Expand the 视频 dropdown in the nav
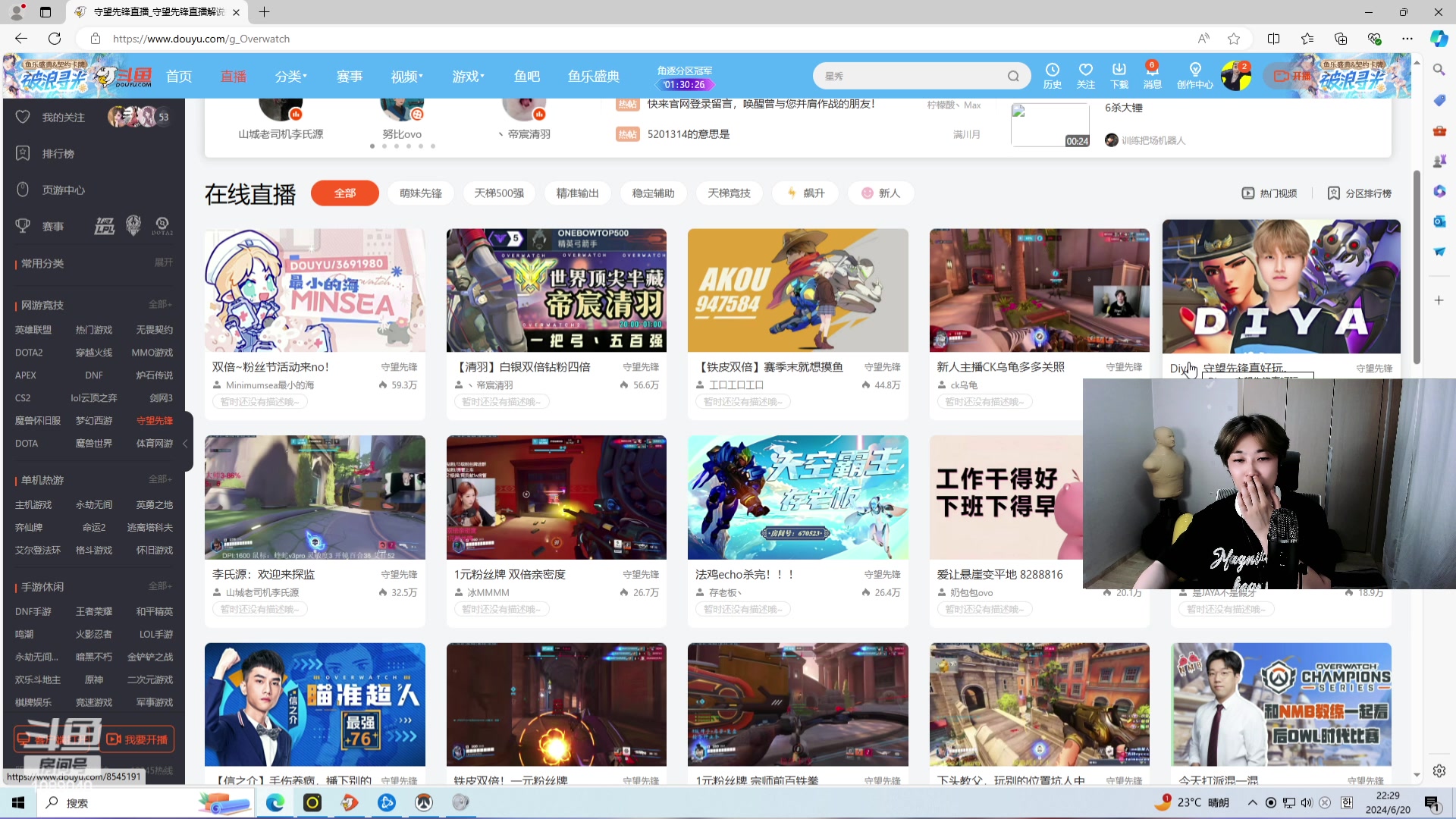This screenshot has height=819, width=1456. pyautogui.click(x=407, y=76)
